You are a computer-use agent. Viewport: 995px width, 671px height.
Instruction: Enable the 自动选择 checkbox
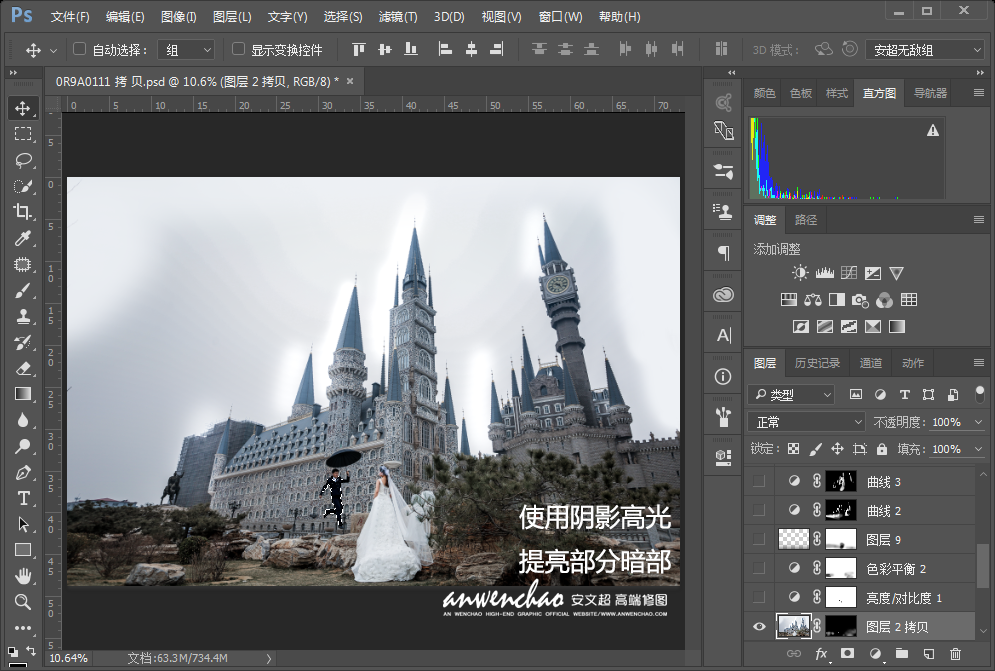tap(79, 49)
